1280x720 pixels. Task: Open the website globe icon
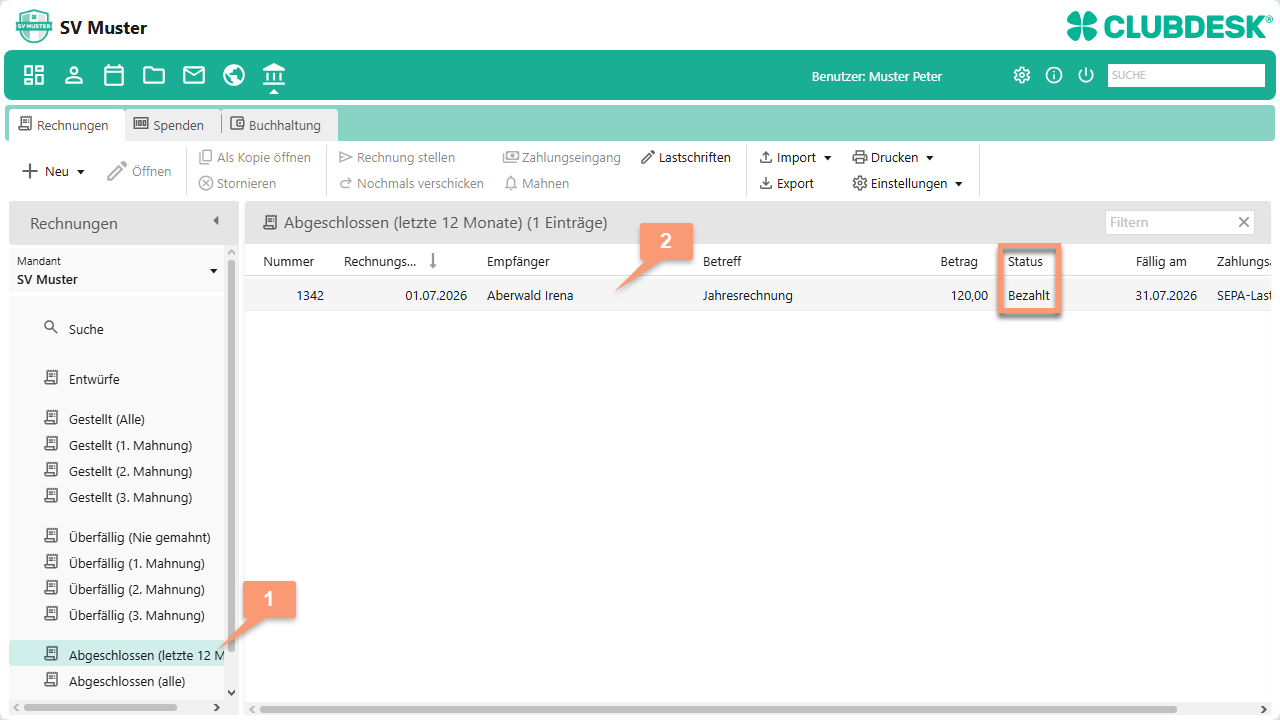234,75
